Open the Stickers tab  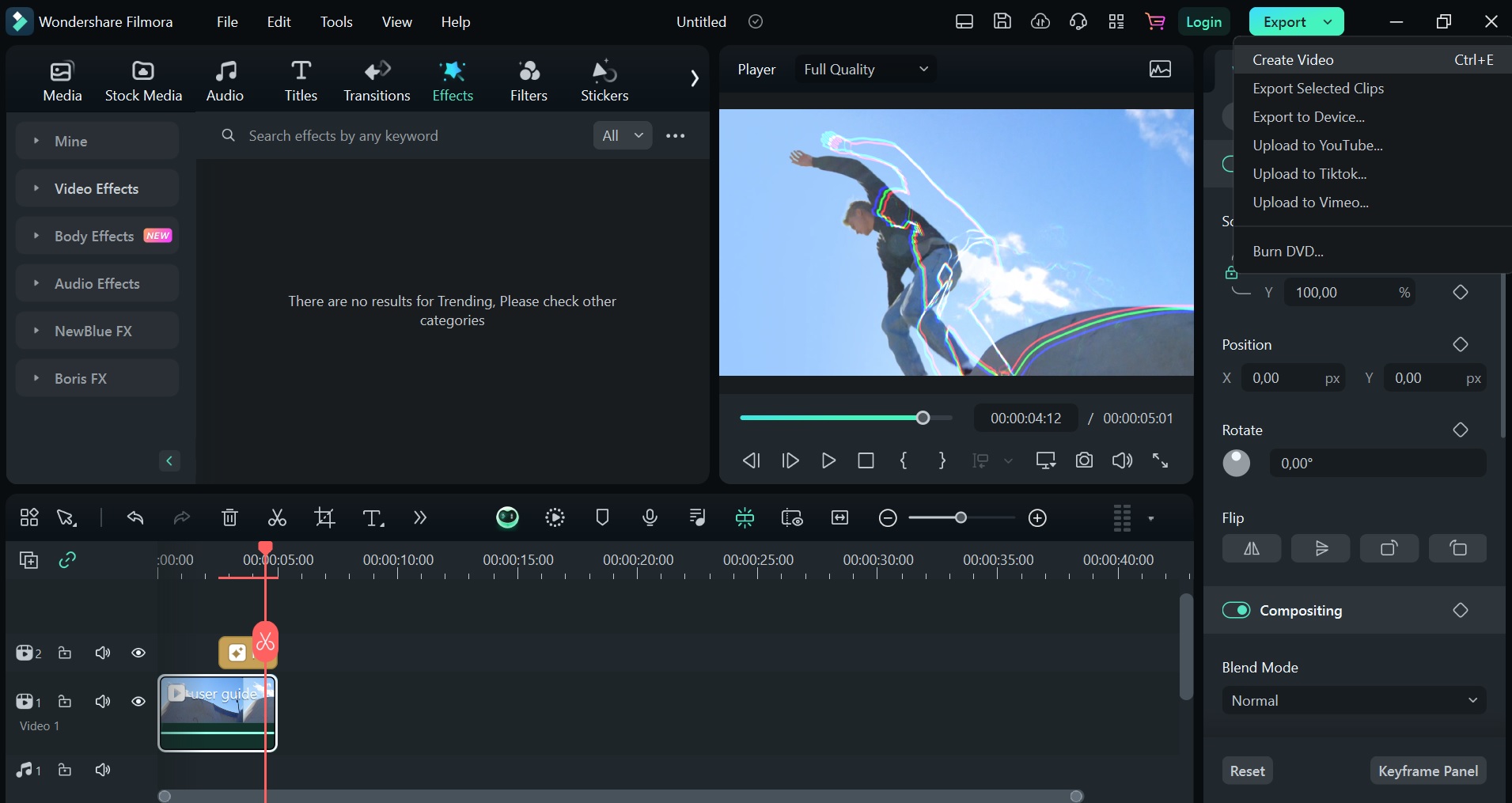tap(604, 81)
